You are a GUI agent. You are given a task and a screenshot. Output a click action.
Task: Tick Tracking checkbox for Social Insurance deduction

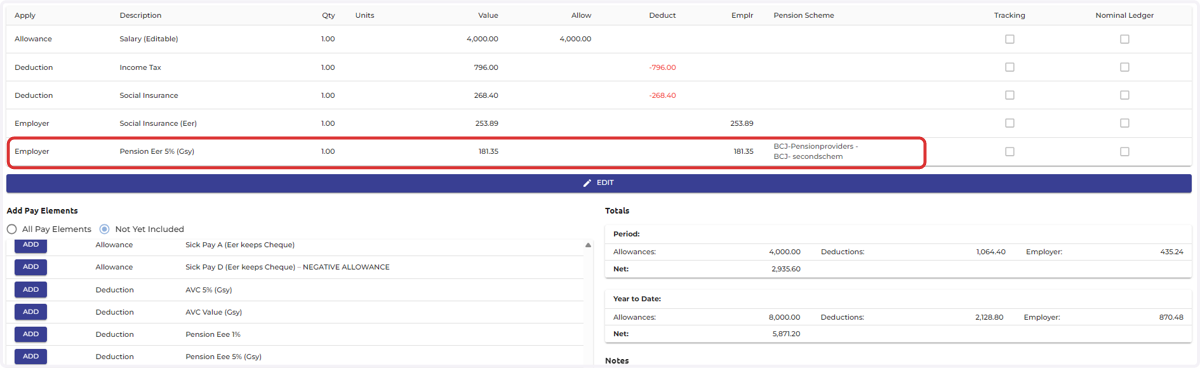[x=1009, y=95]
